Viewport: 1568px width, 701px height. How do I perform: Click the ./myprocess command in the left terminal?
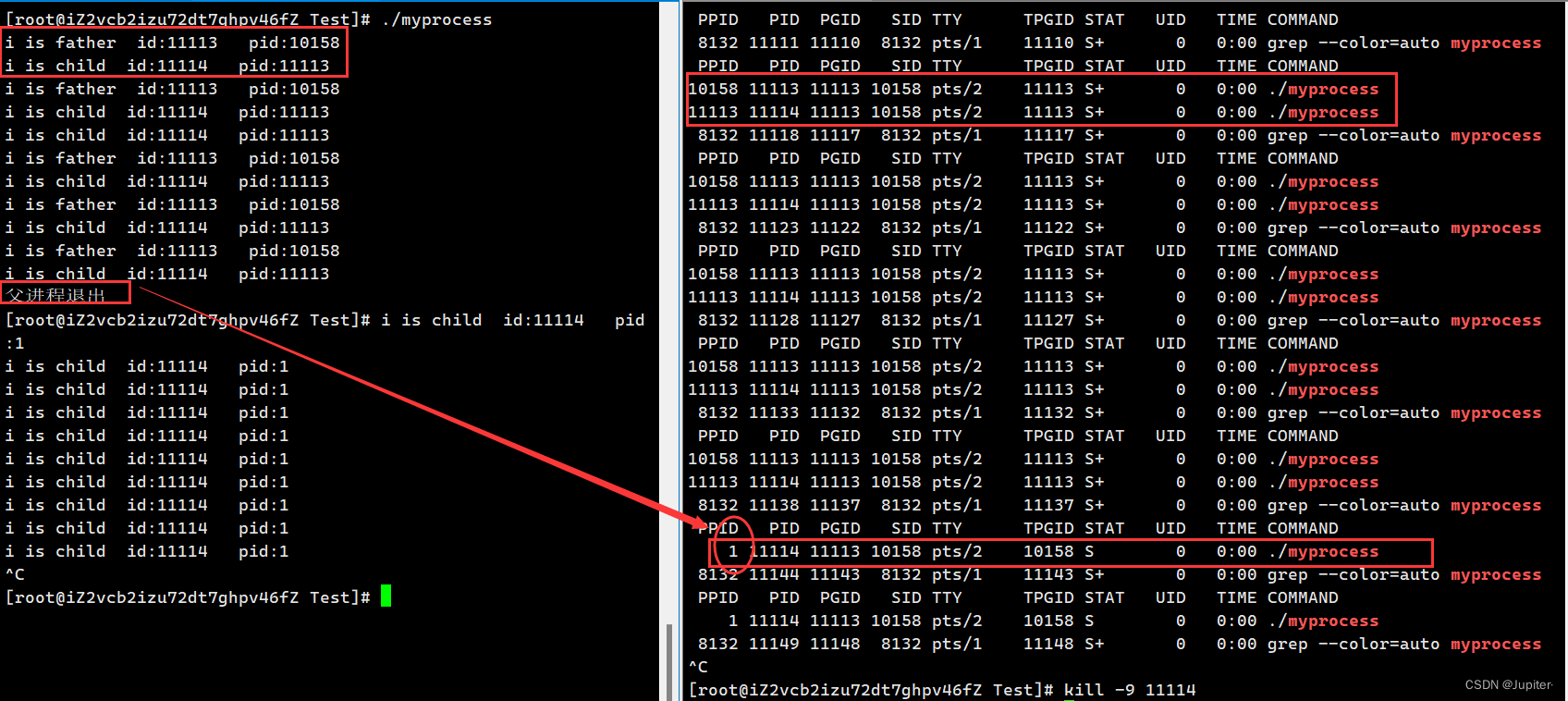coord(436,19)
